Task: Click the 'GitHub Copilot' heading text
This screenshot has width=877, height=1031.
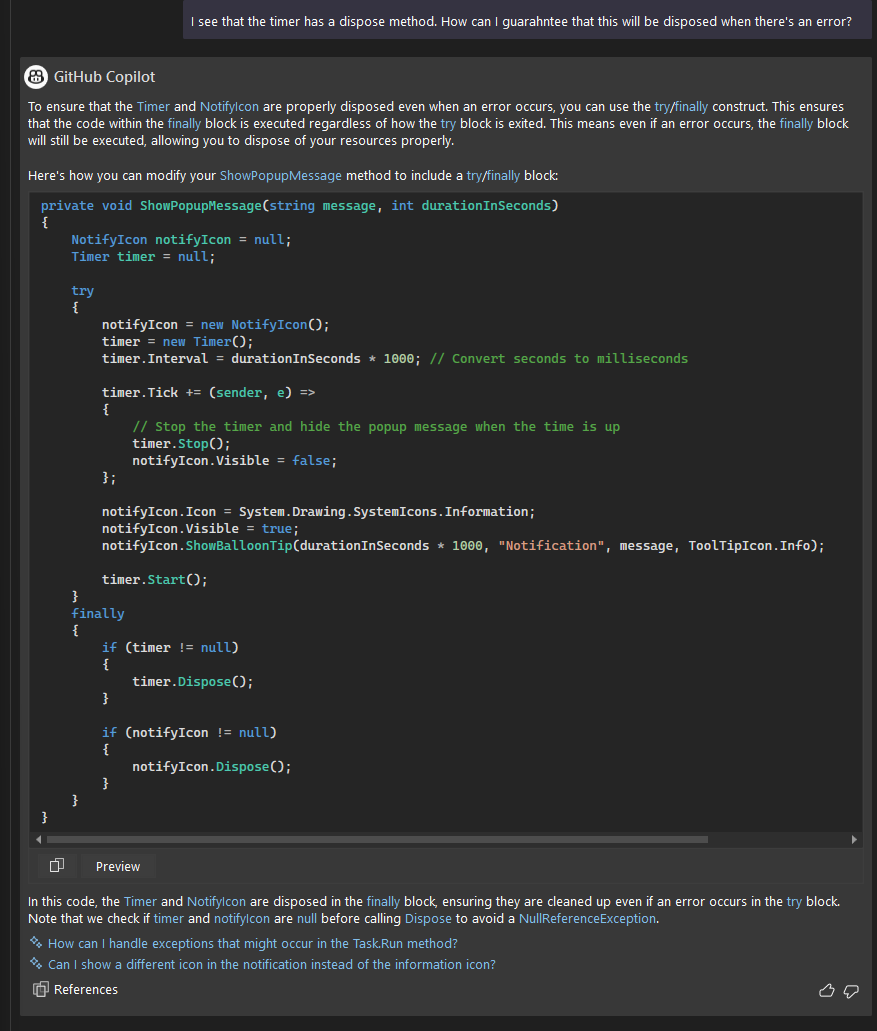Action: point(105,77)
